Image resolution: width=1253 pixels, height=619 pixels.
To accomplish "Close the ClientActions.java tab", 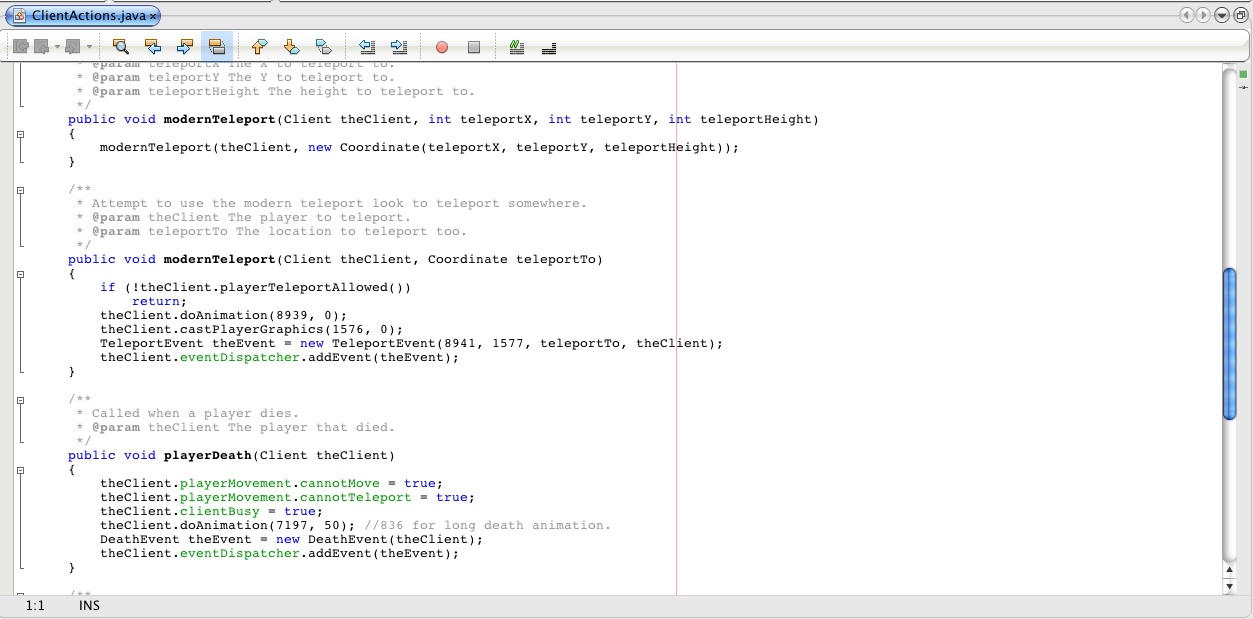I will (153, 17).
